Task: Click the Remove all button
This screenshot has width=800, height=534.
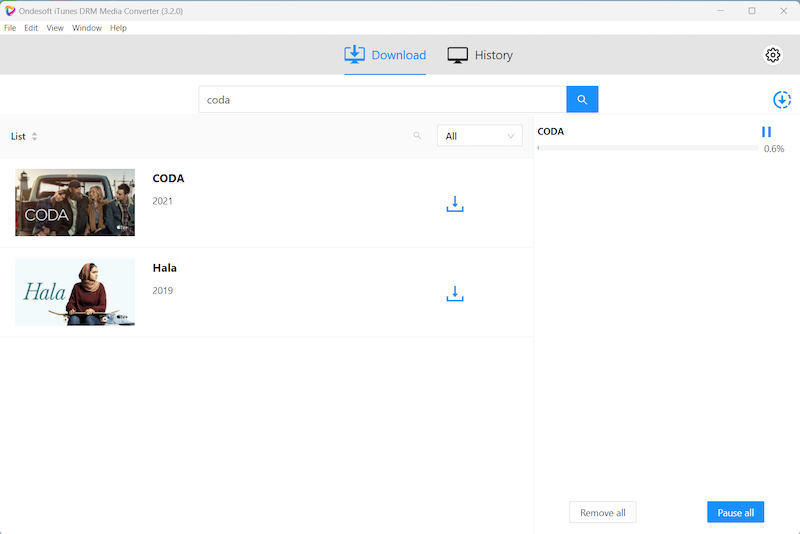Action: point(603,513)
